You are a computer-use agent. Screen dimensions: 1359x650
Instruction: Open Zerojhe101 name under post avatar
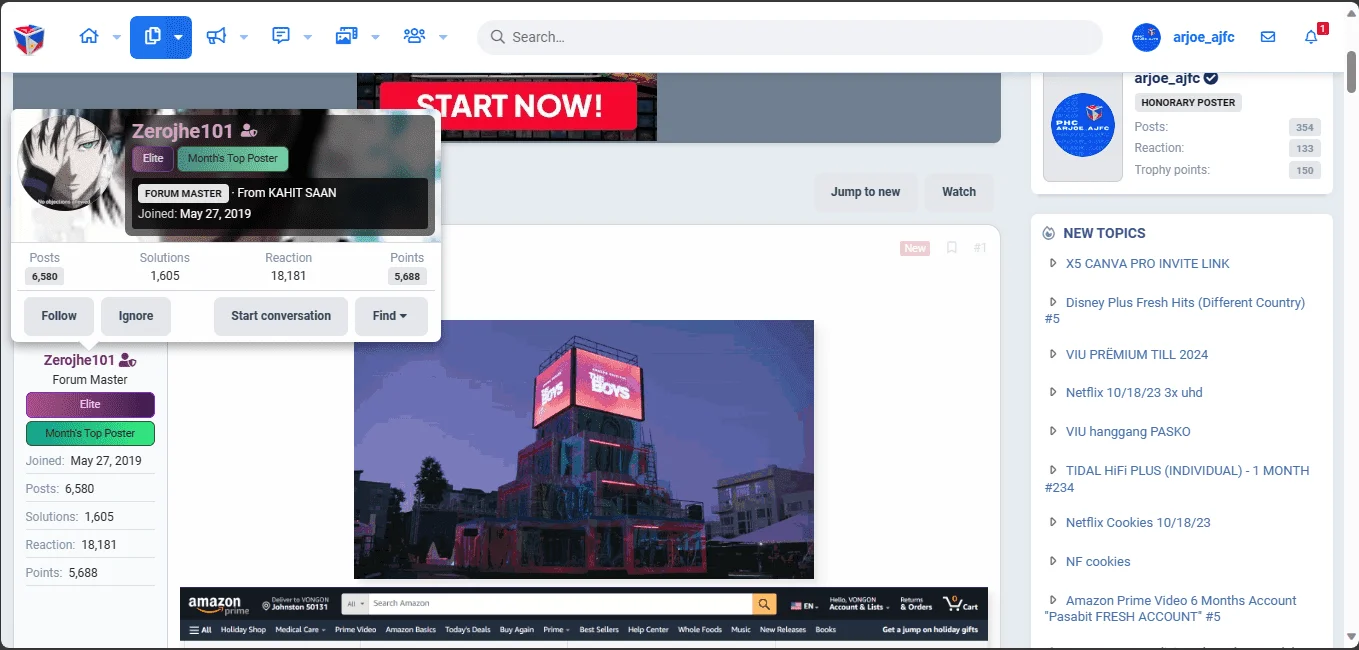tap(80, 360)
